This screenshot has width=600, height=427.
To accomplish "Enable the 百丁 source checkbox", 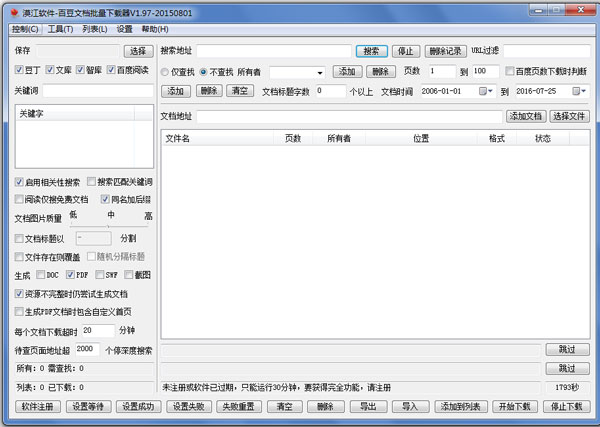I will [x=20, y=70].
